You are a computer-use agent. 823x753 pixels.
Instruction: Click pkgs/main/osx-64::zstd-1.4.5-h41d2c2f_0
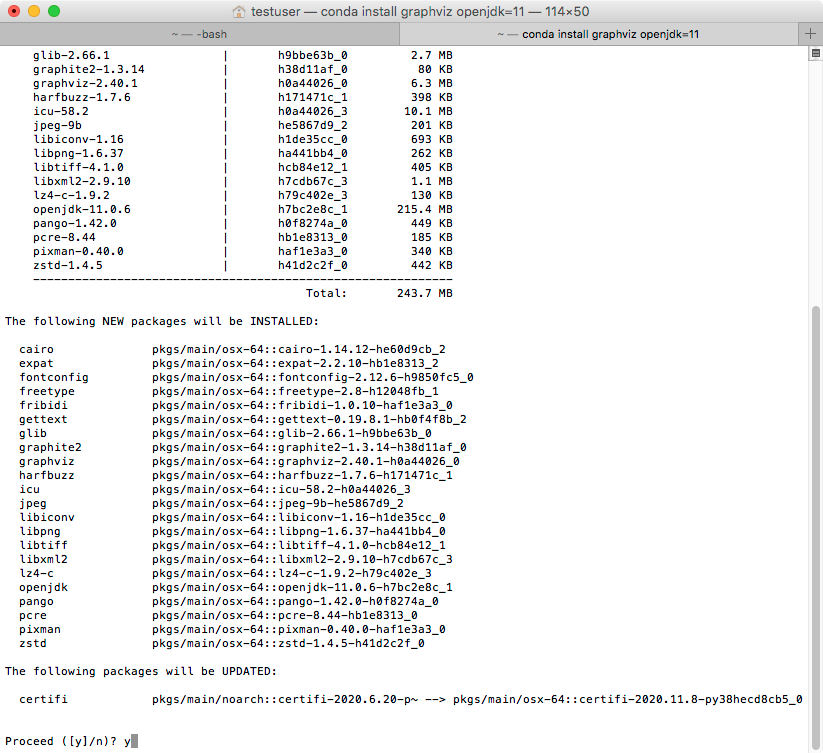288,643
